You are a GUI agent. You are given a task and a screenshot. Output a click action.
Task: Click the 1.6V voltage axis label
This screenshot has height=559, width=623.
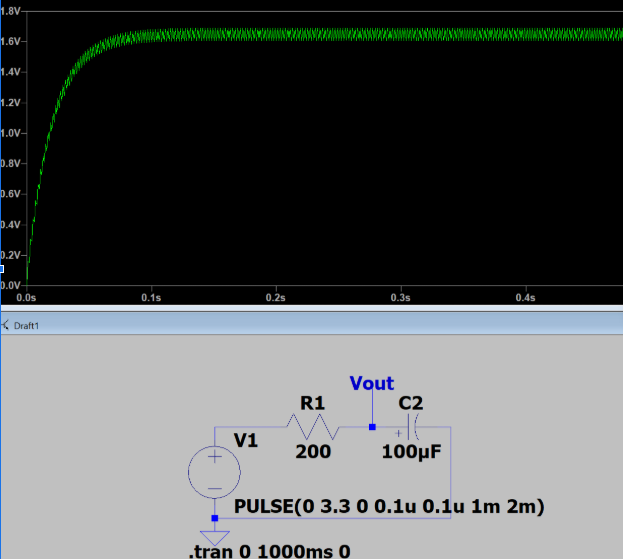(10, 41)
